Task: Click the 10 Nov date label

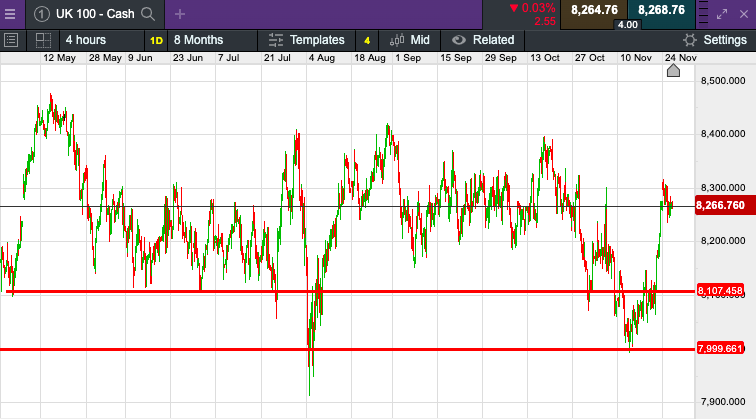Action: click(636, 58)
